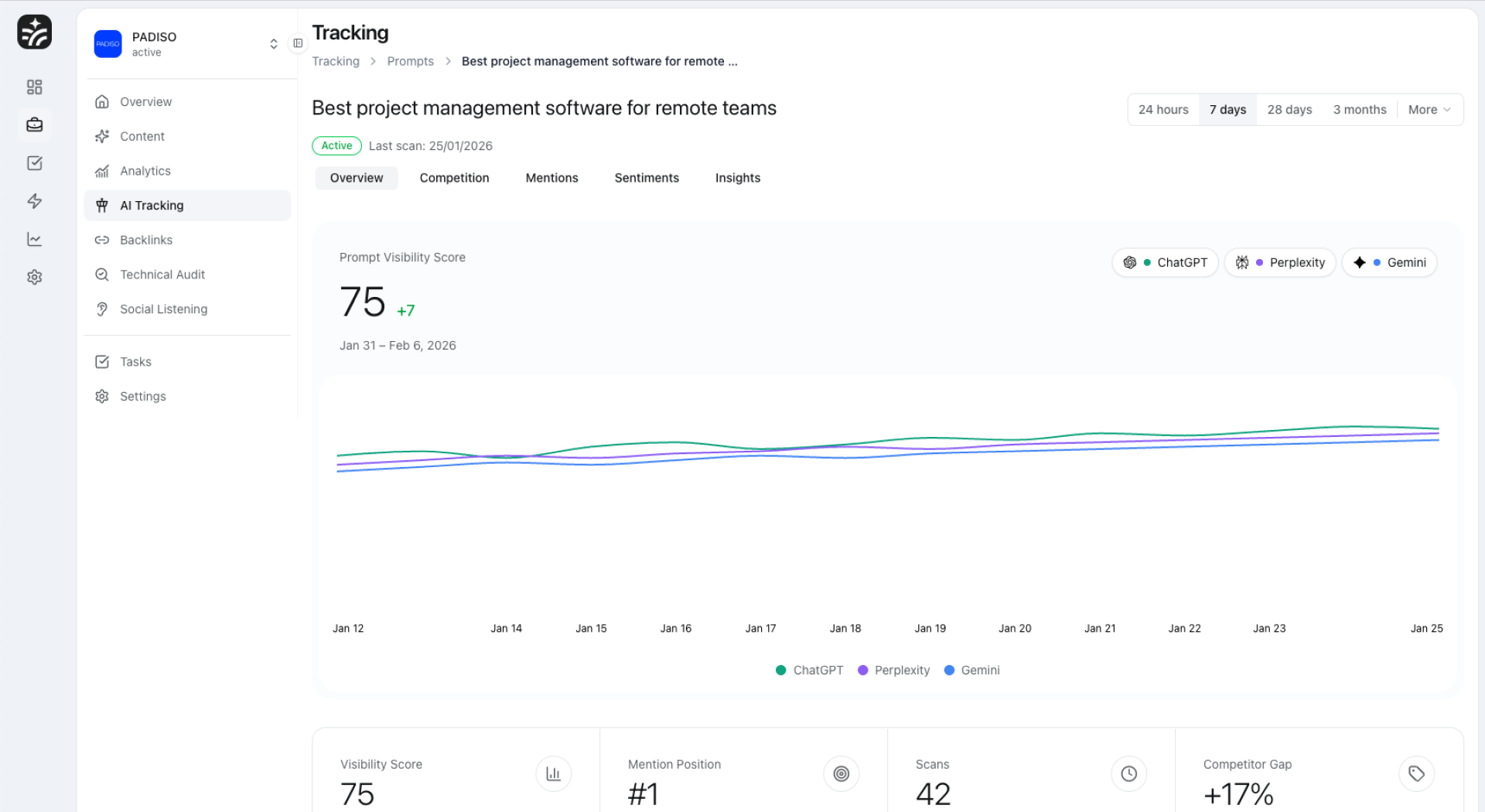Select the dashboard grid icon in the icon rail
Viewport: 1485px width, 812px height.
34,87
